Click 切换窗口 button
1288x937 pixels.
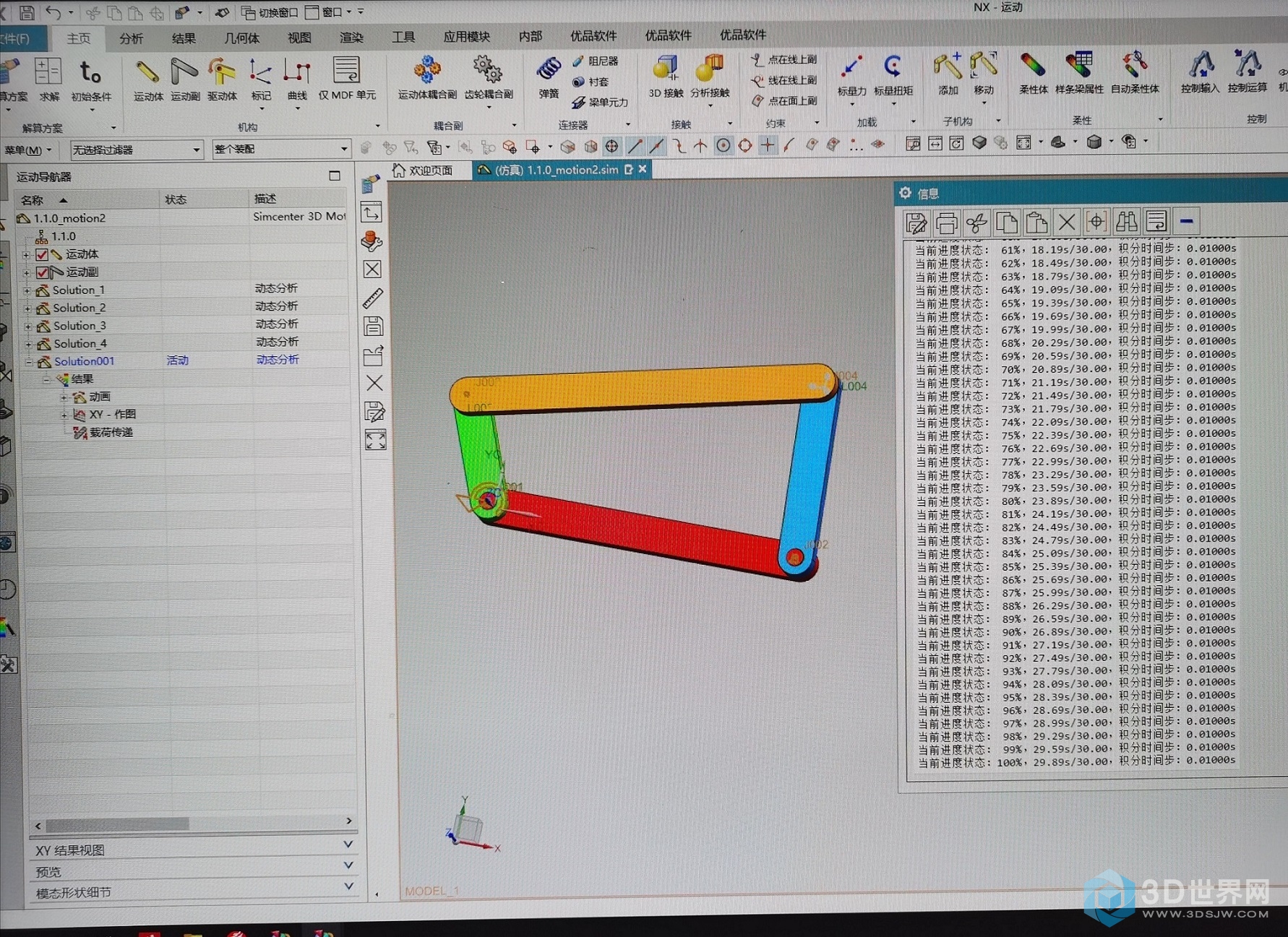coord(270,12)
